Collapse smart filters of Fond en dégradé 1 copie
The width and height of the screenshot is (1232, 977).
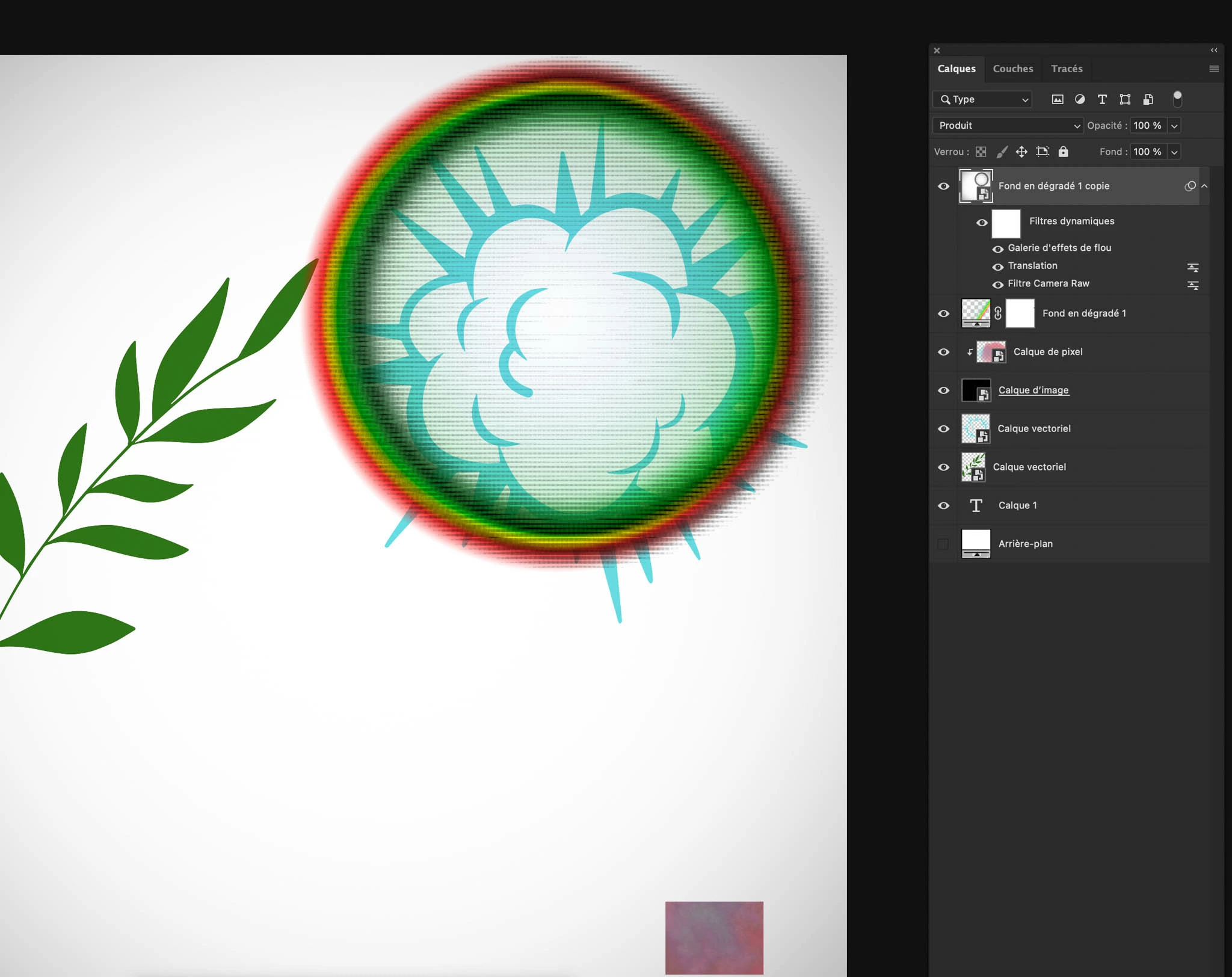1204,186
